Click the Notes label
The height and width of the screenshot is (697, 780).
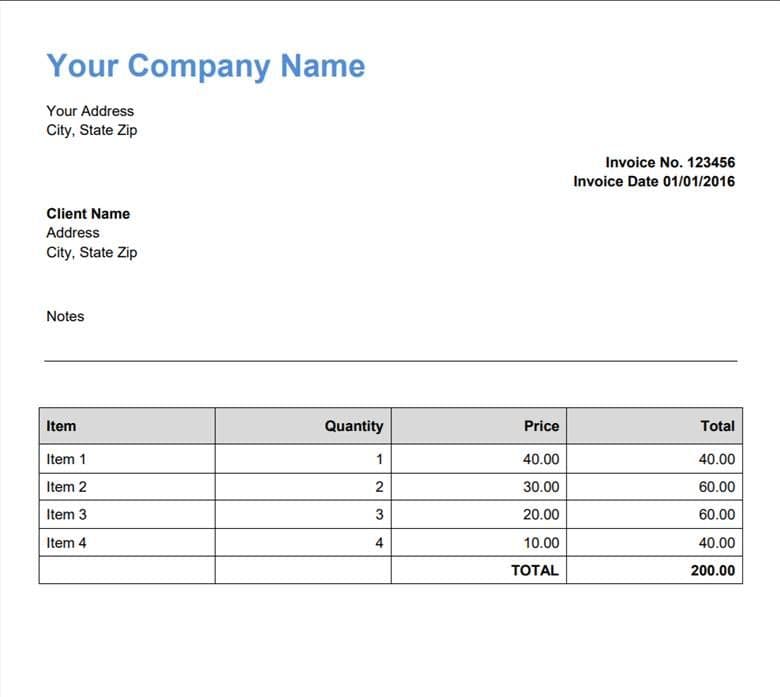tap(65, 316)
